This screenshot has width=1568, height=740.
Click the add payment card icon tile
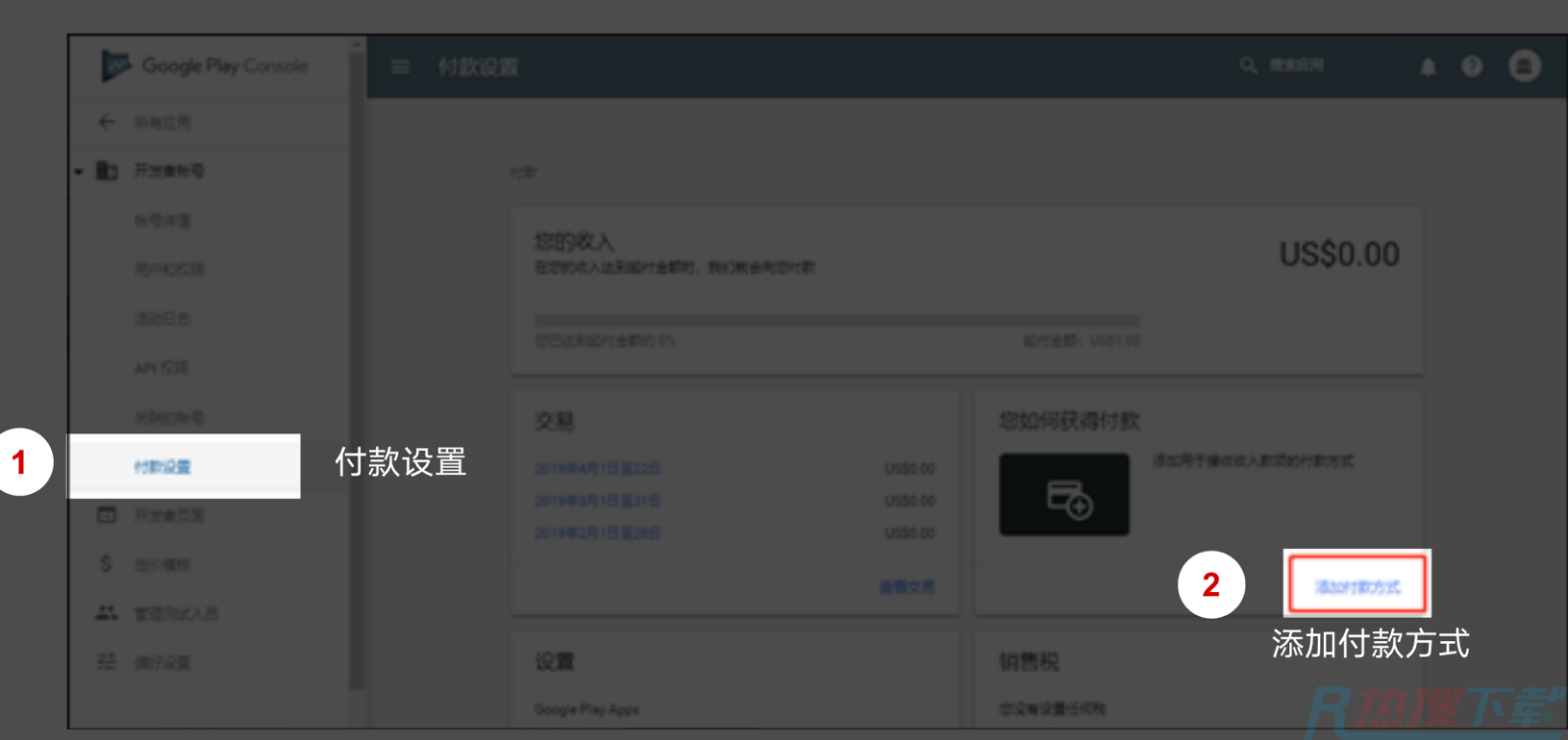click(1064, 495)
